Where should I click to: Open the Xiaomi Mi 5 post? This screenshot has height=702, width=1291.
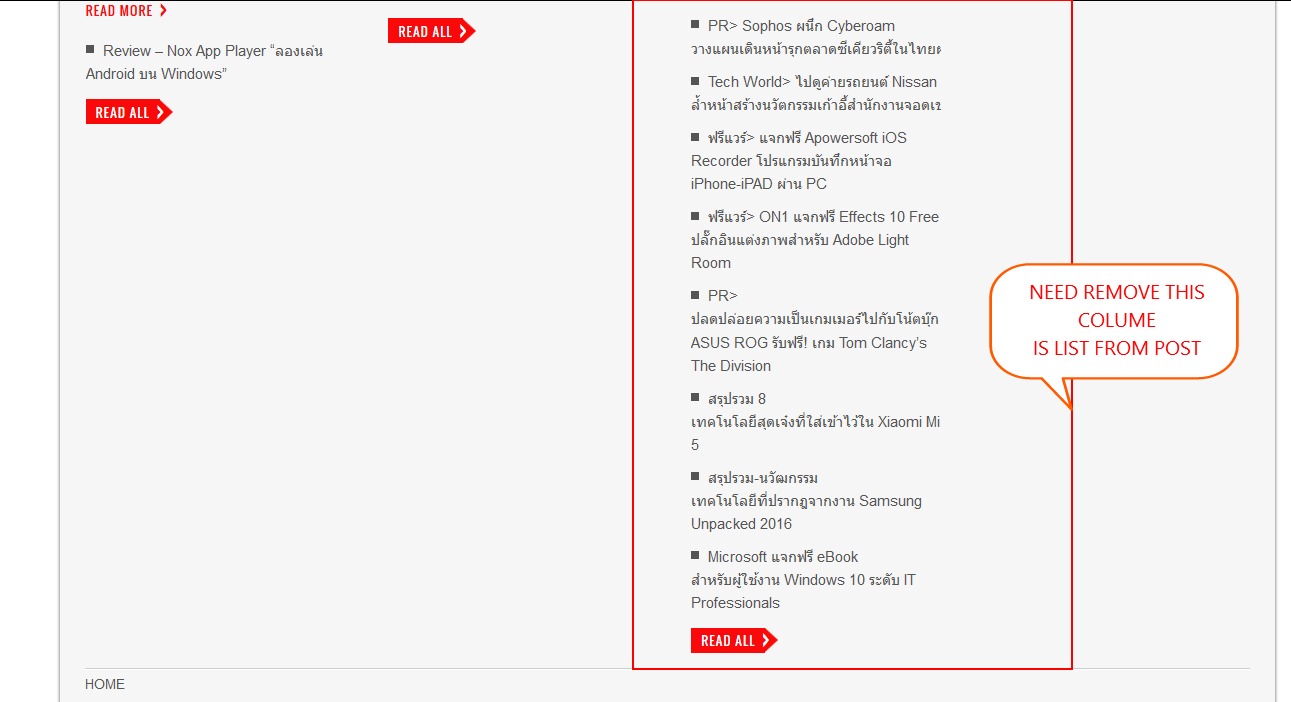(x=814, y=422)
